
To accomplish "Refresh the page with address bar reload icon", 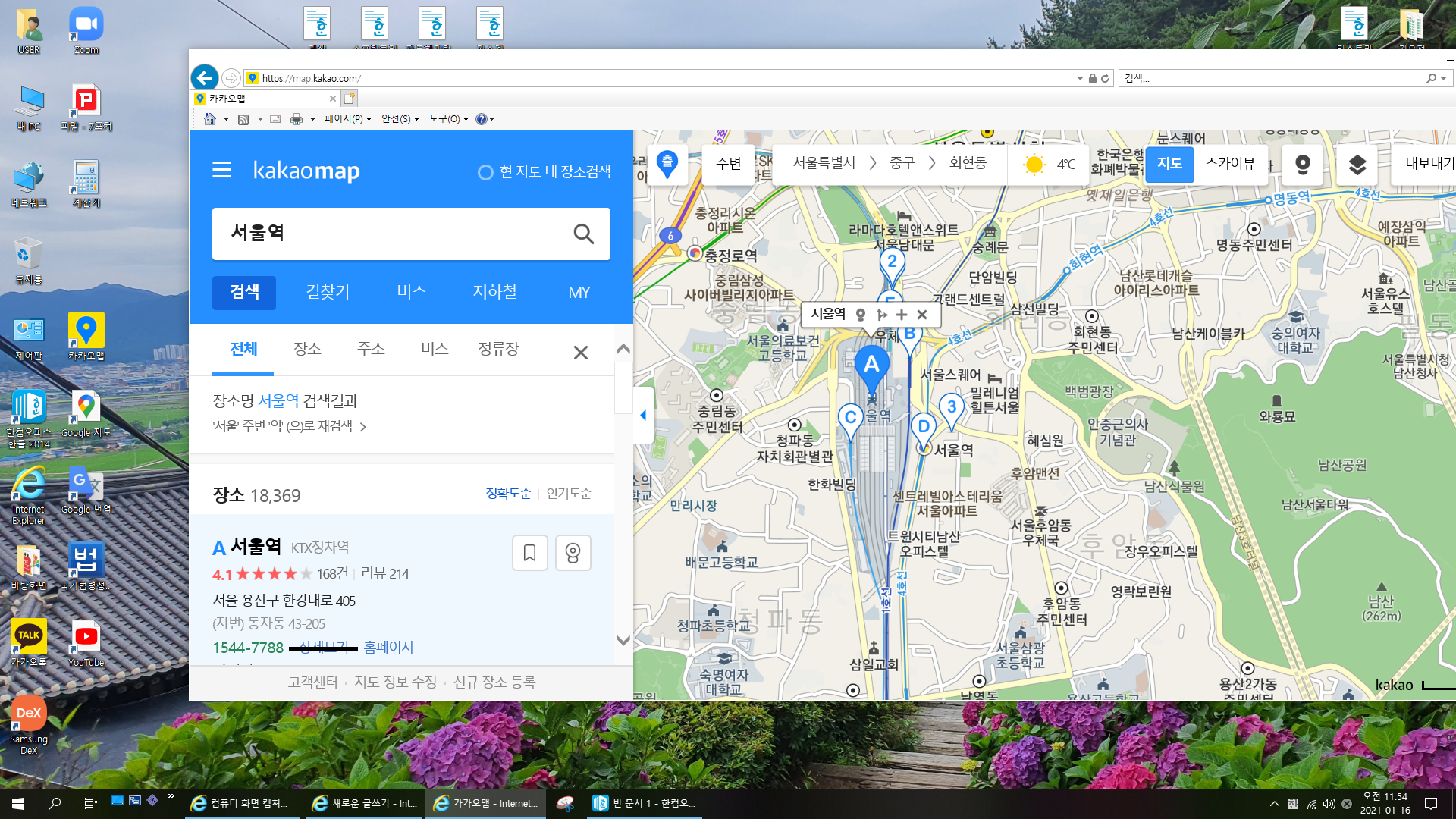I will [1105, 78].
